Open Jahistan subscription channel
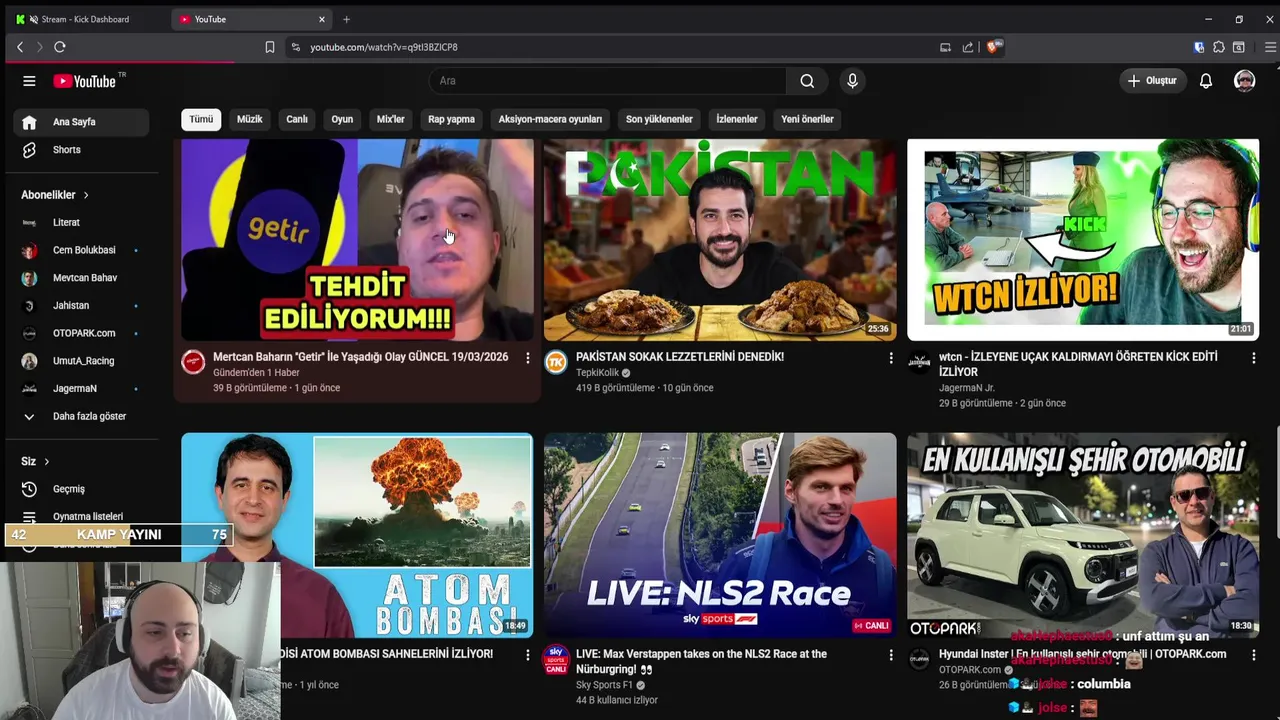This screenshot has width=1280, height=720. pos(81,305)
